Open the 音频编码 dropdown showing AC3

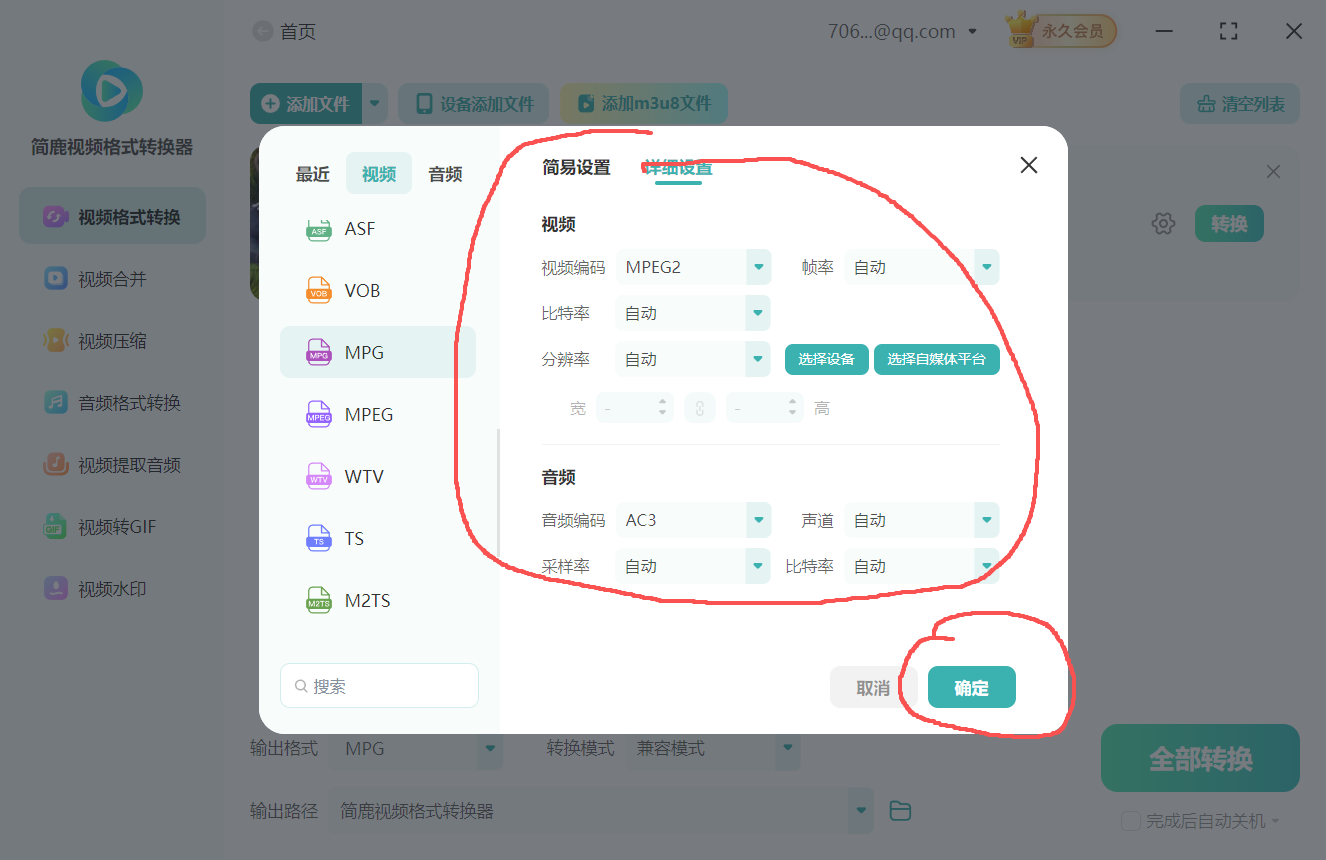[x=693, y=519]
